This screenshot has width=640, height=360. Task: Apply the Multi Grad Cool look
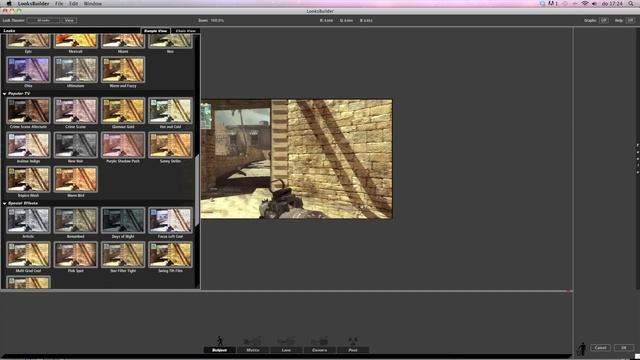[x=28, y=255]
